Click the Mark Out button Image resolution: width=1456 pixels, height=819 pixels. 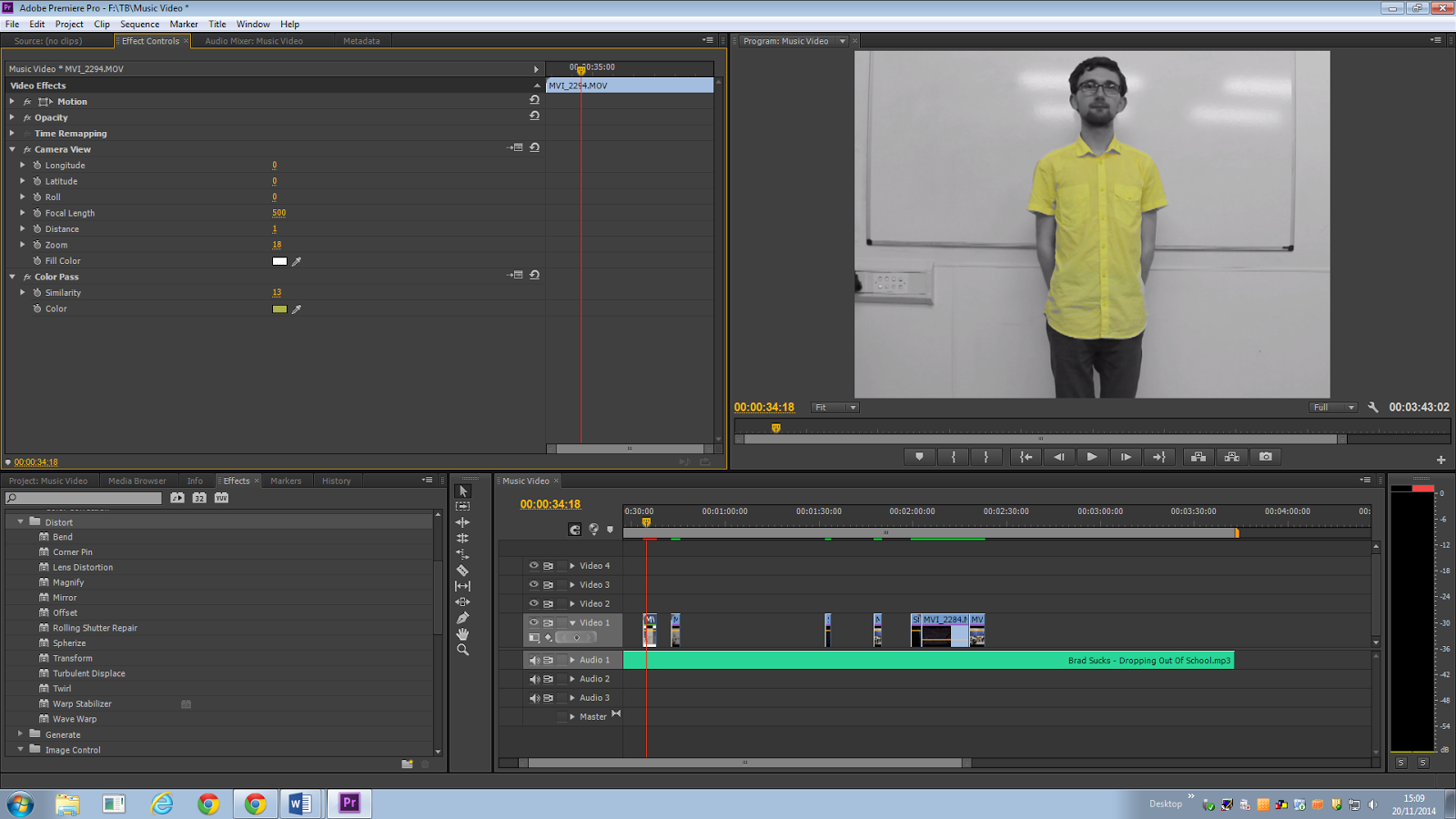[986, 457]
